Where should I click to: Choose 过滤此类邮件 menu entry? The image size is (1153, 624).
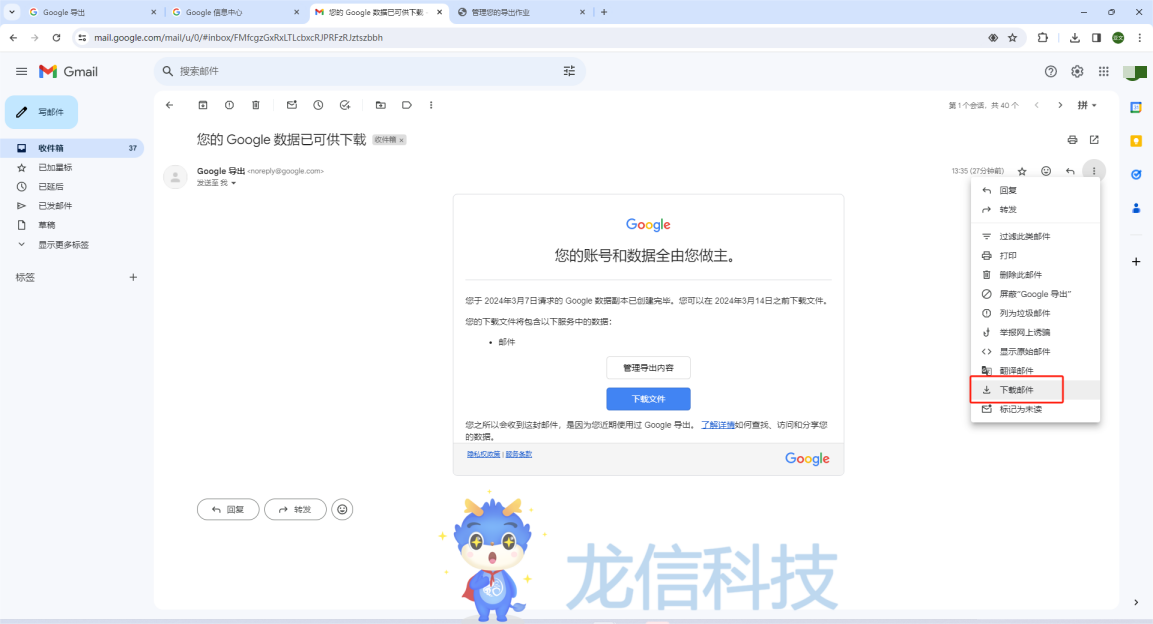[x=1035, y=237]
